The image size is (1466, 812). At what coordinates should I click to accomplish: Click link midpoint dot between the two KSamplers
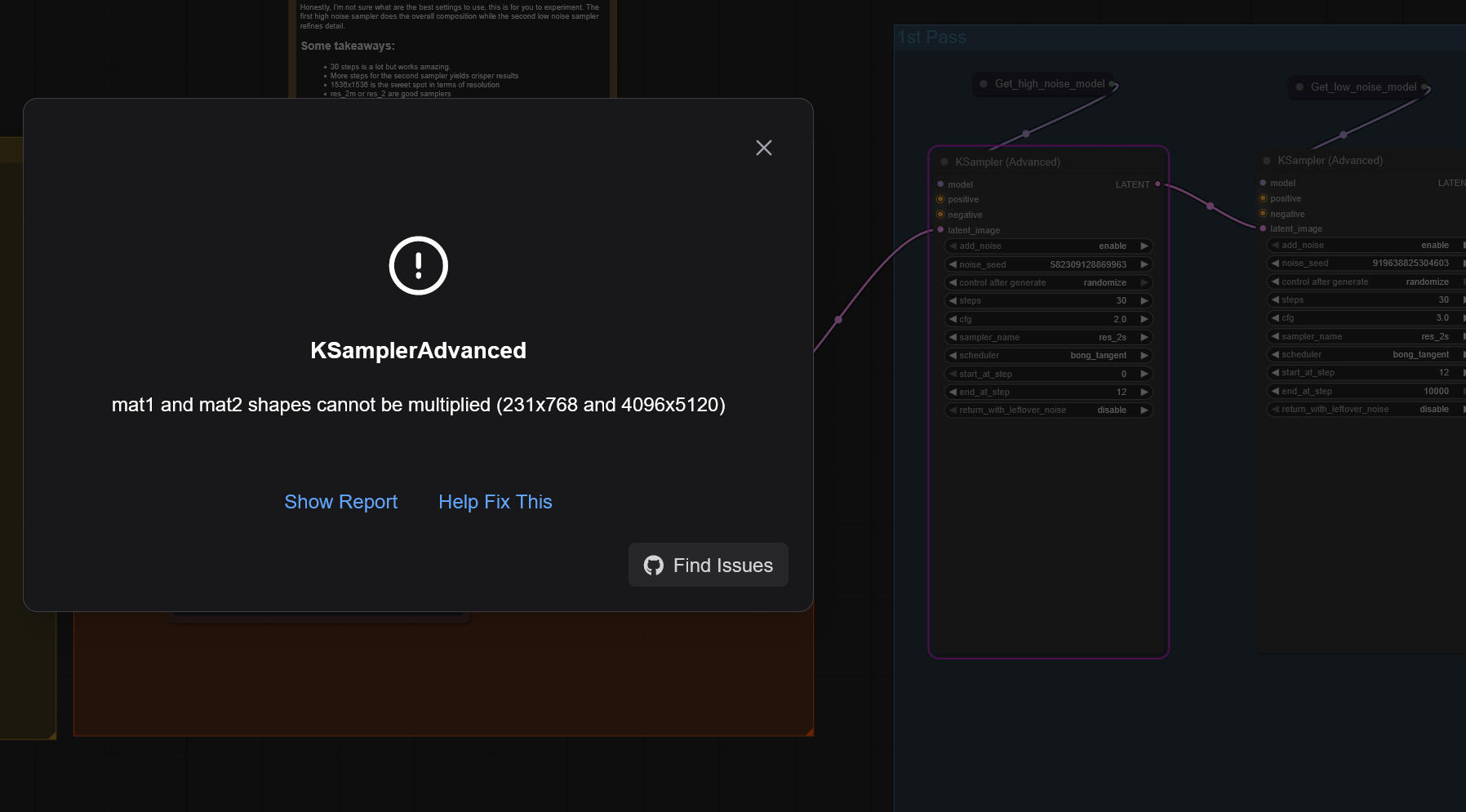[x=1210, y=206]
